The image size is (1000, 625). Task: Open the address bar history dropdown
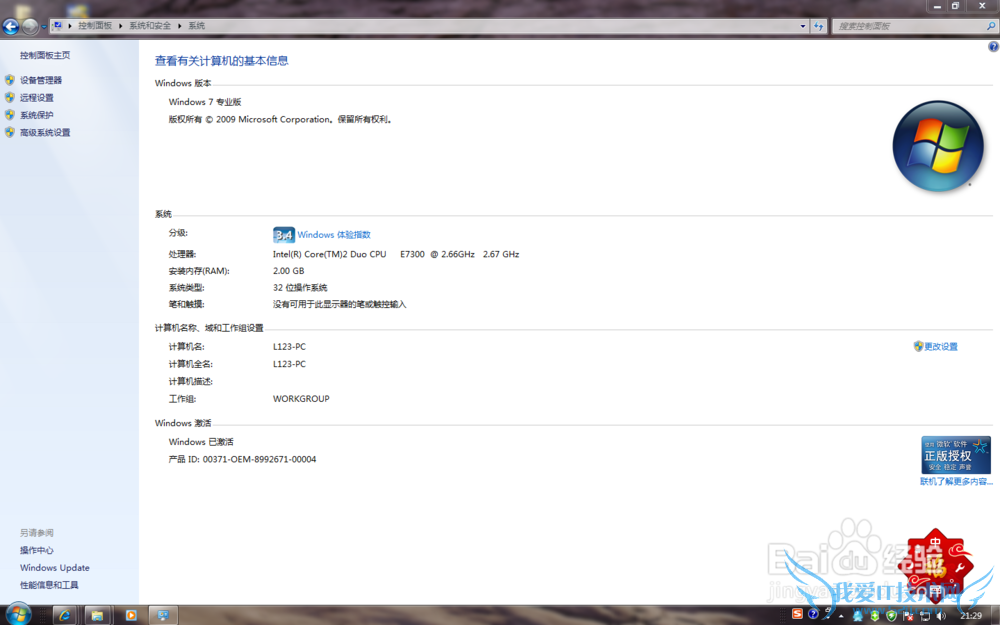(x=802, y=26)
